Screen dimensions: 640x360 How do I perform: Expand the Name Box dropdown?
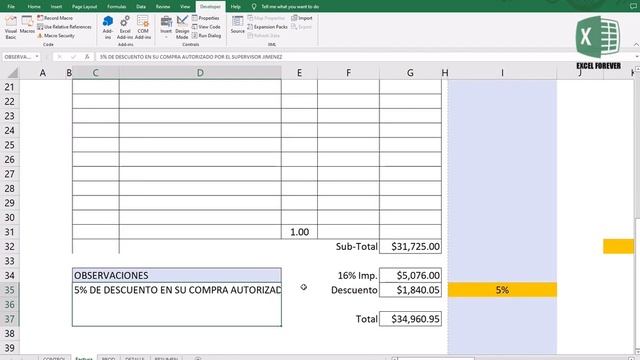(37, 57)
